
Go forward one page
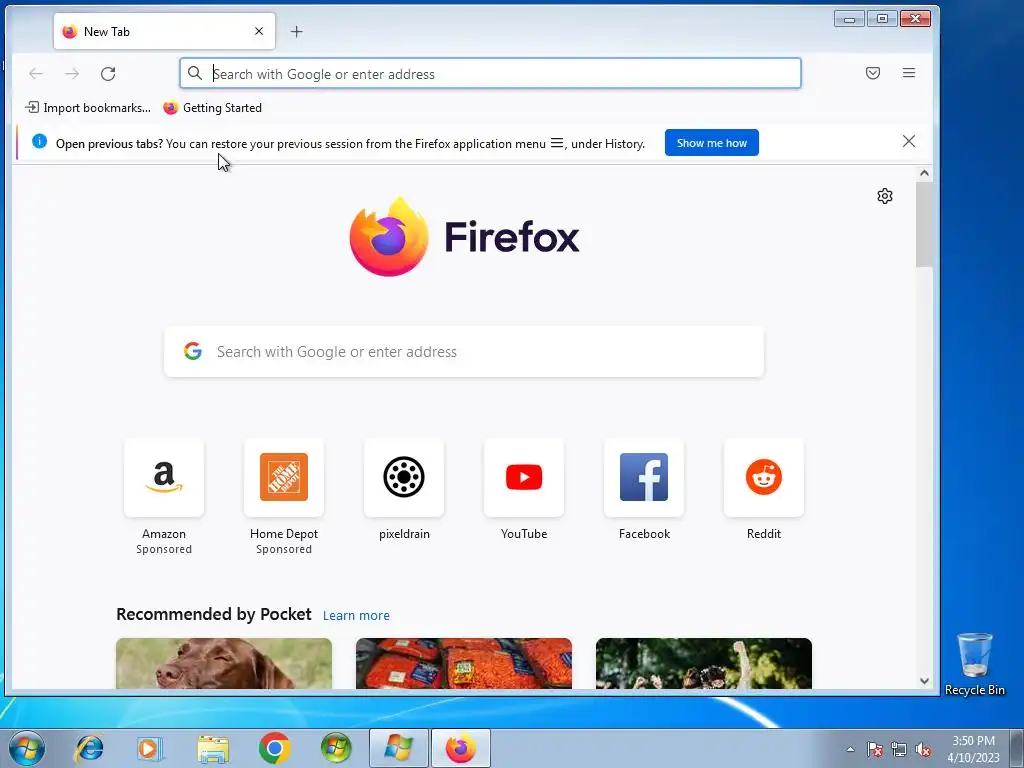coord(72,74)
